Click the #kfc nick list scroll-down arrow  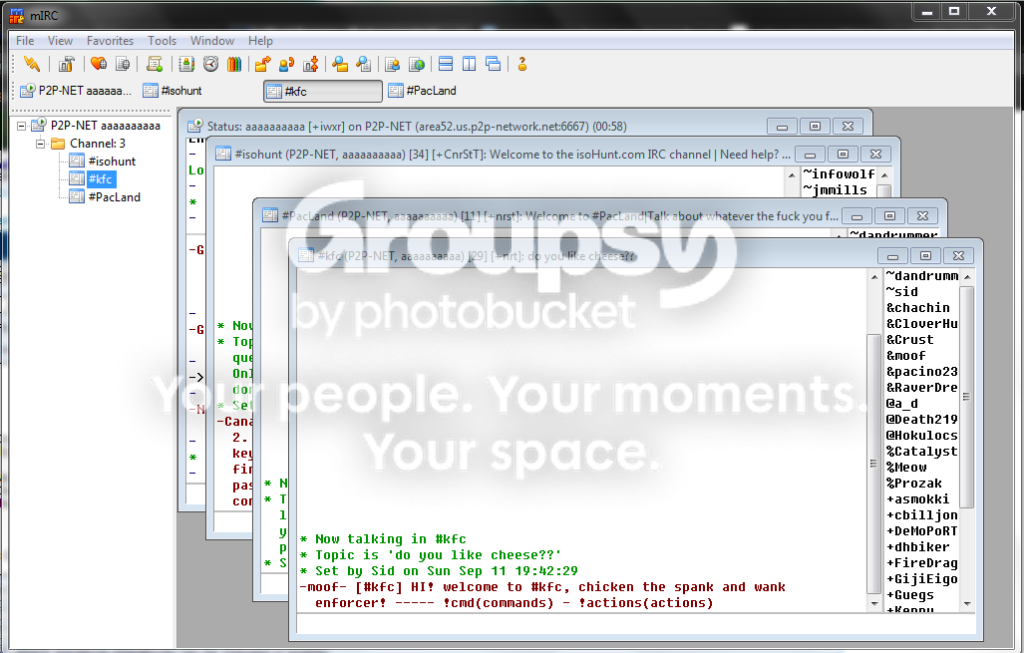pos(967,603)
